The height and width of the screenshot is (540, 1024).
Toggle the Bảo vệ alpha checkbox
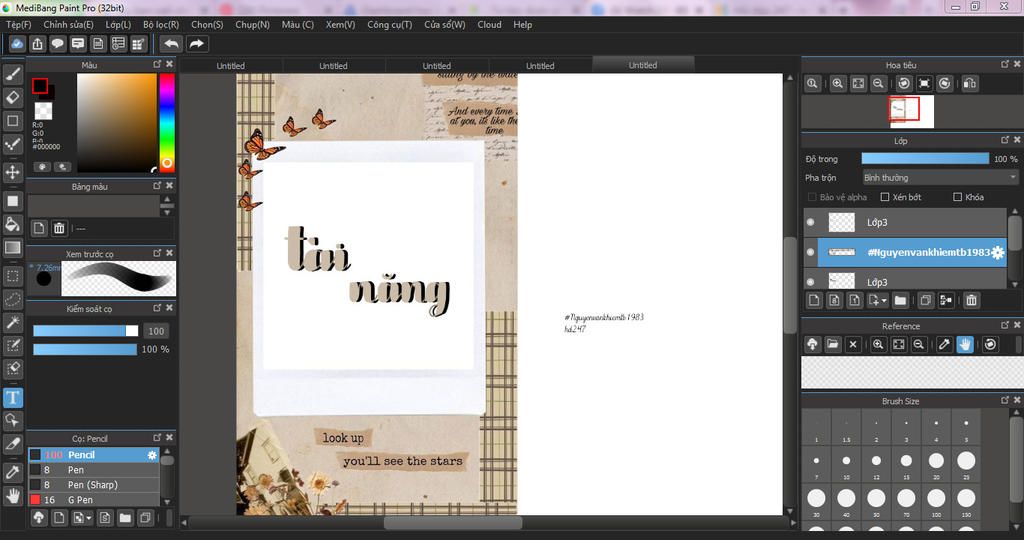tap(812, 197)
